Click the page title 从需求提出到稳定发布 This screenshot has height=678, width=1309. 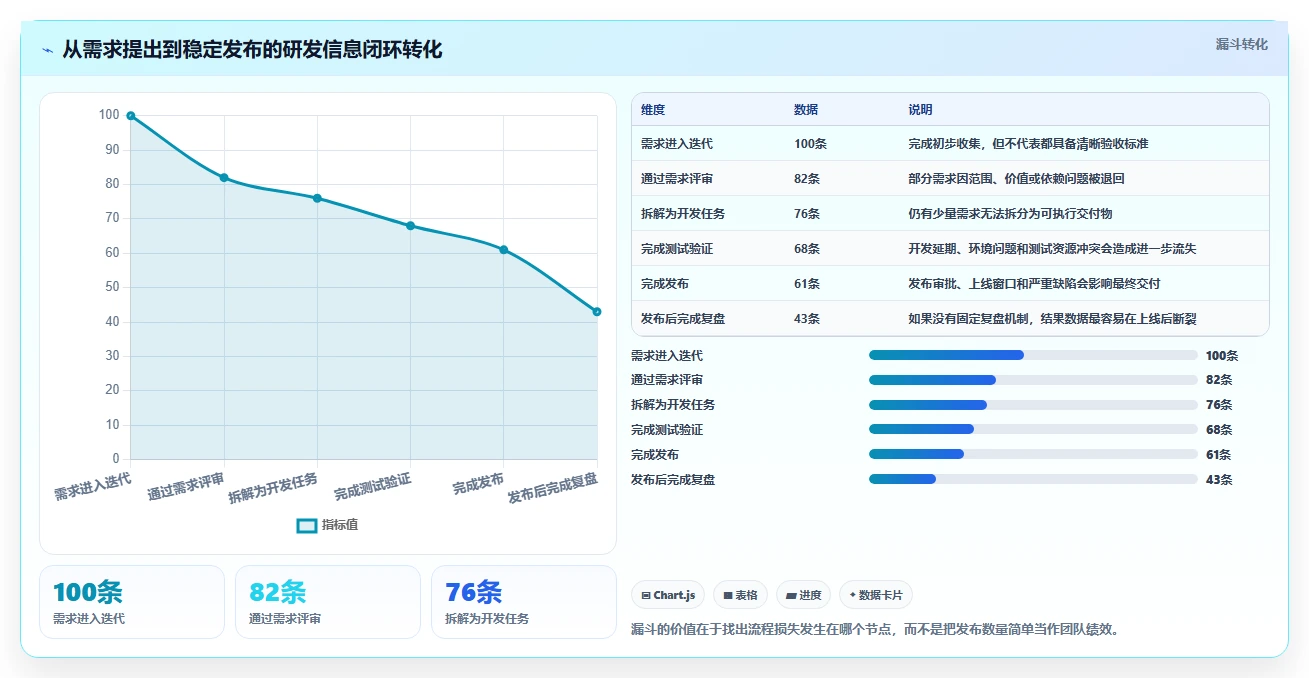[252, 50]
